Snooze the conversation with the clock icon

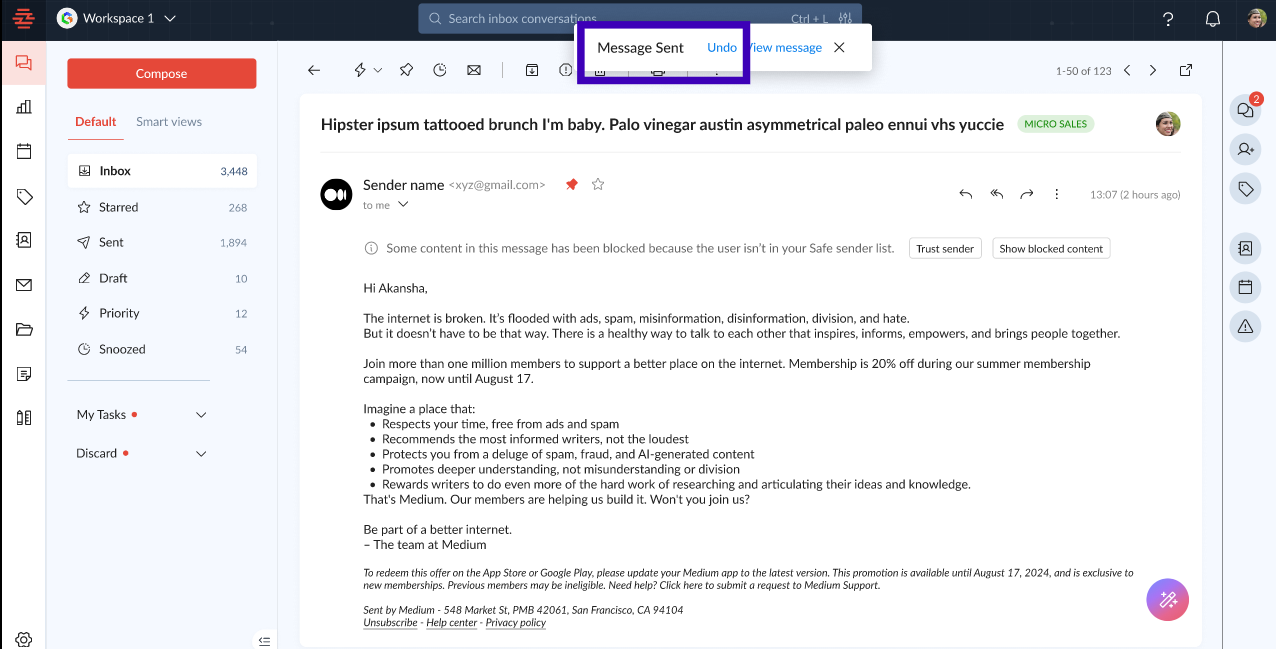[x=440, y=70]
